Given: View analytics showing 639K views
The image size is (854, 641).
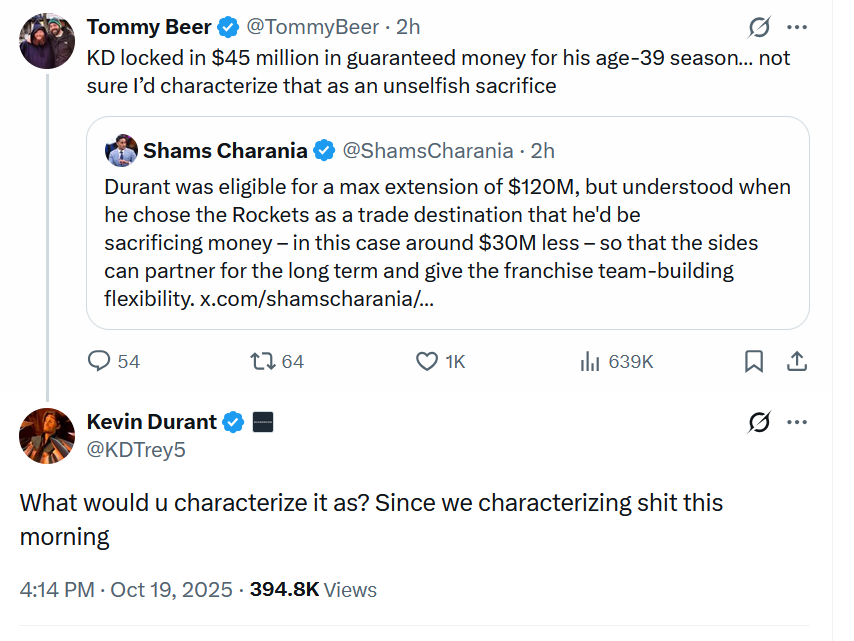Looking at the screenshot, I should point(590,361).
